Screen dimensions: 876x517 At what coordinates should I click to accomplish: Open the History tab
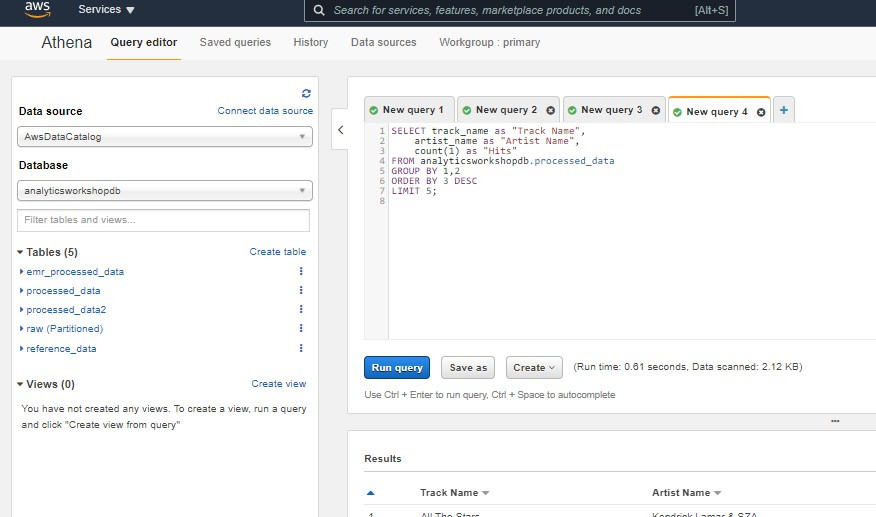pos(311,42)
